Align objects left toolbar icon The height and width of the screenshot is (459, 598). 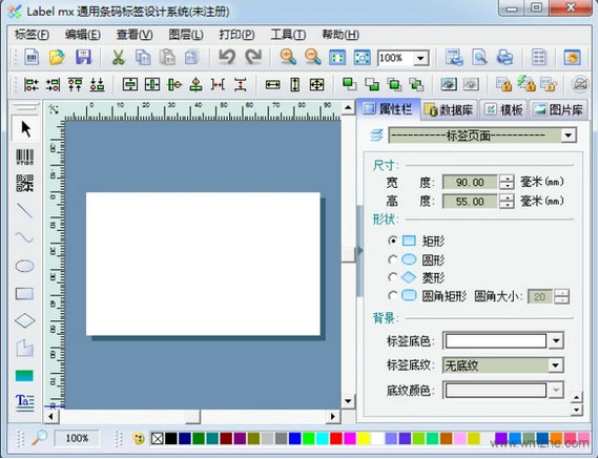coord(31,85)
